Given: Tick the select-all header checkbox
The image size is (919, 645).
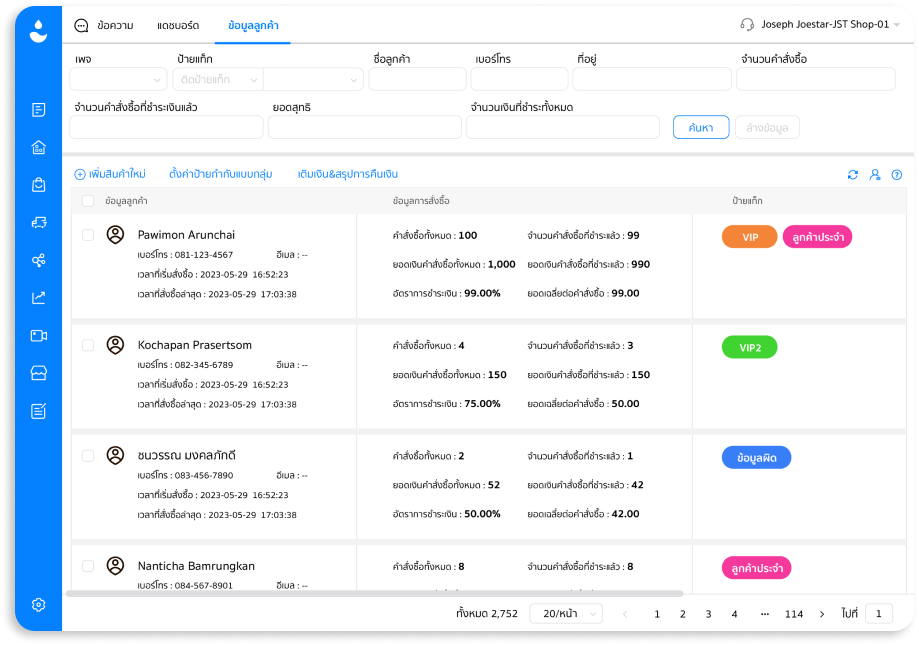Looking at the screenshot, I should click(x=88, y=201).
